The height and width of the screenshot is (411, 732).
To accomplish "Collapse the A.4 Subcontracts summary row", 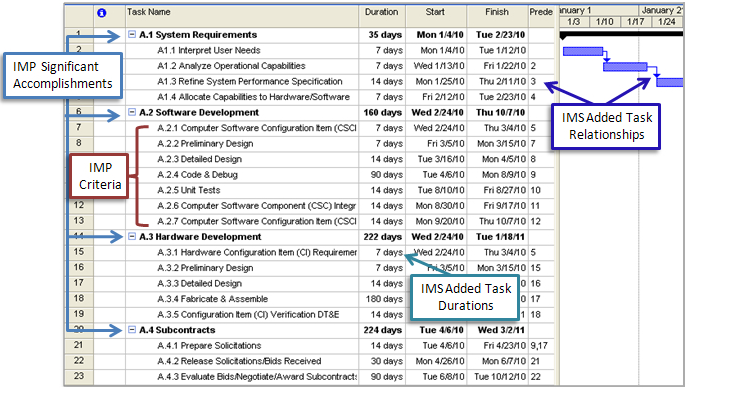I will pyautogui.click(x=133, y=329).
